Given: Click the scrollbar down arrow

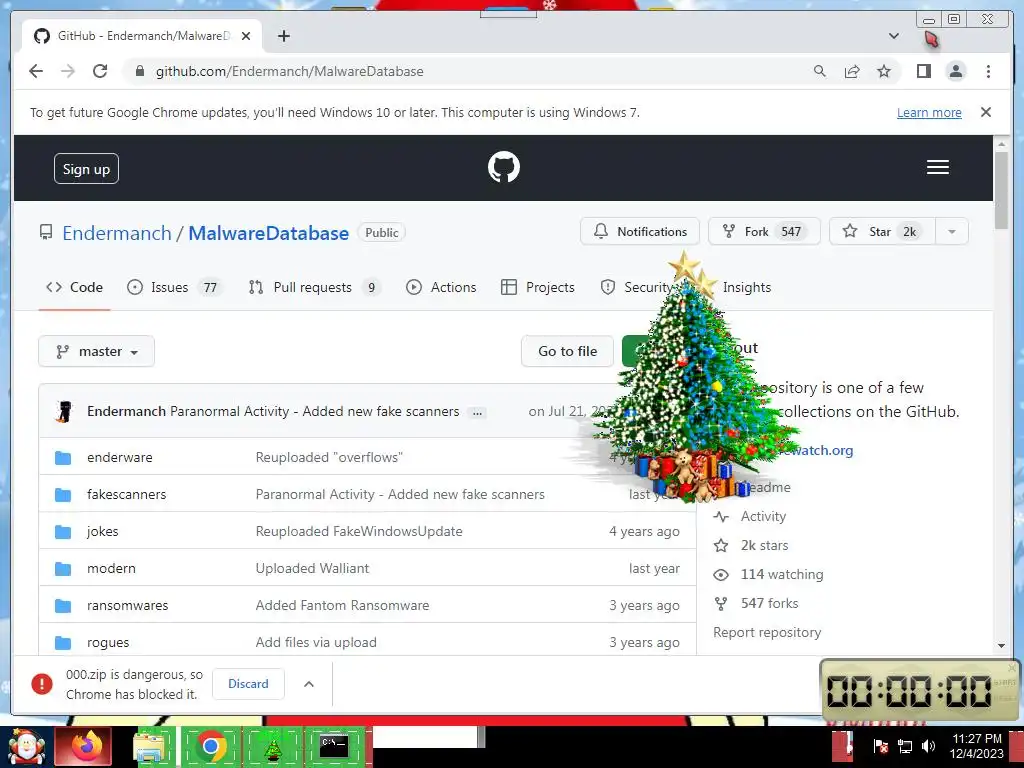Looking at the screenshot, I should tap(1001, 646).
